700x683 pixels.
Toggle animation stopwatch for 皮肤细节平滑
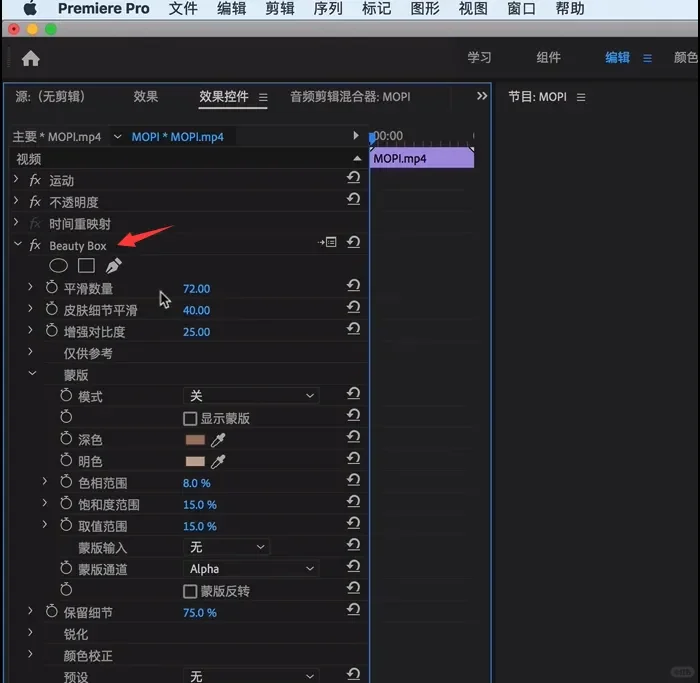point(52,308)
